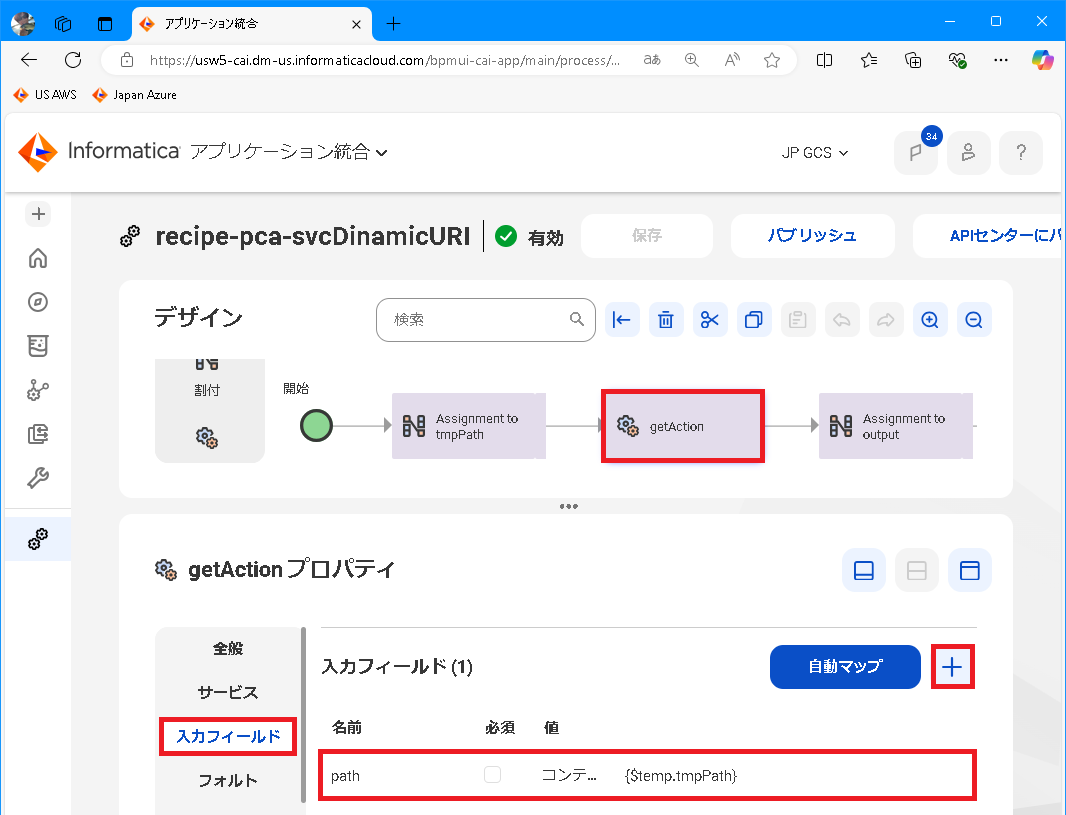1066x815 pixels.
Task: Click the service gear icon in step palette
Action: click(207, 437)
